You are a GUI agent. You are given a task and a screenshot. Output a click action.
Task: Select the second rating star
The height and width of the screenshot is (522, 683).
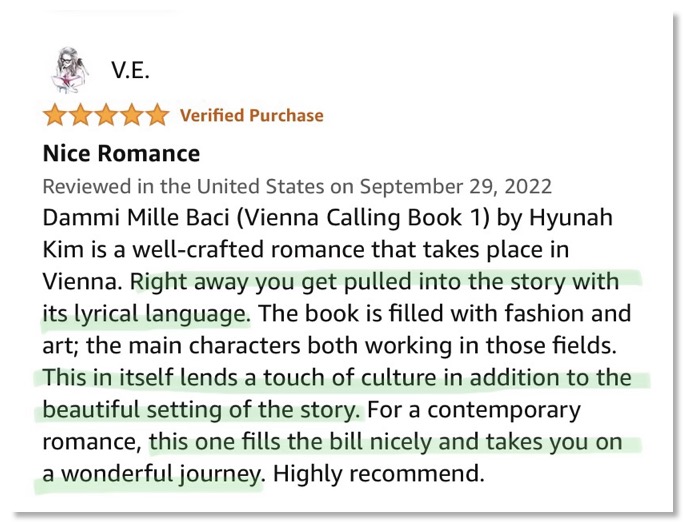pos(80,115)
